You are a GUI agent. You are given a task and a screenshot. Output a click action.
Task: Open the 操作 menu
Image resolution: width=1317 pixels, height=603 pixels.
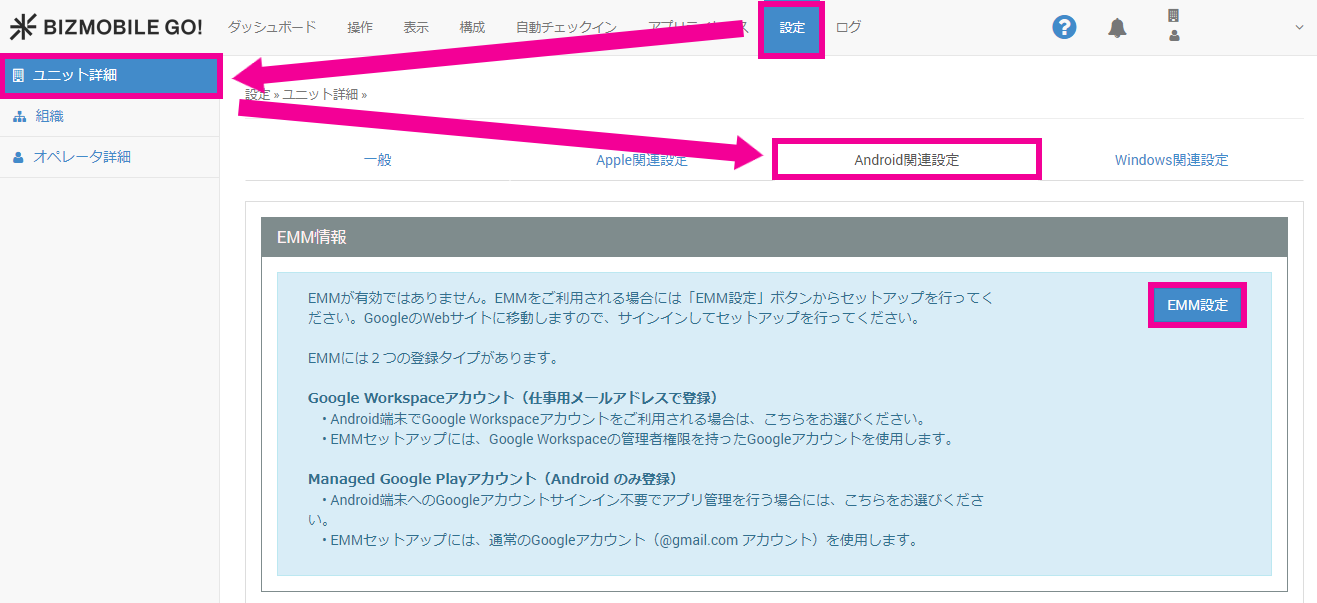[360, 28]
